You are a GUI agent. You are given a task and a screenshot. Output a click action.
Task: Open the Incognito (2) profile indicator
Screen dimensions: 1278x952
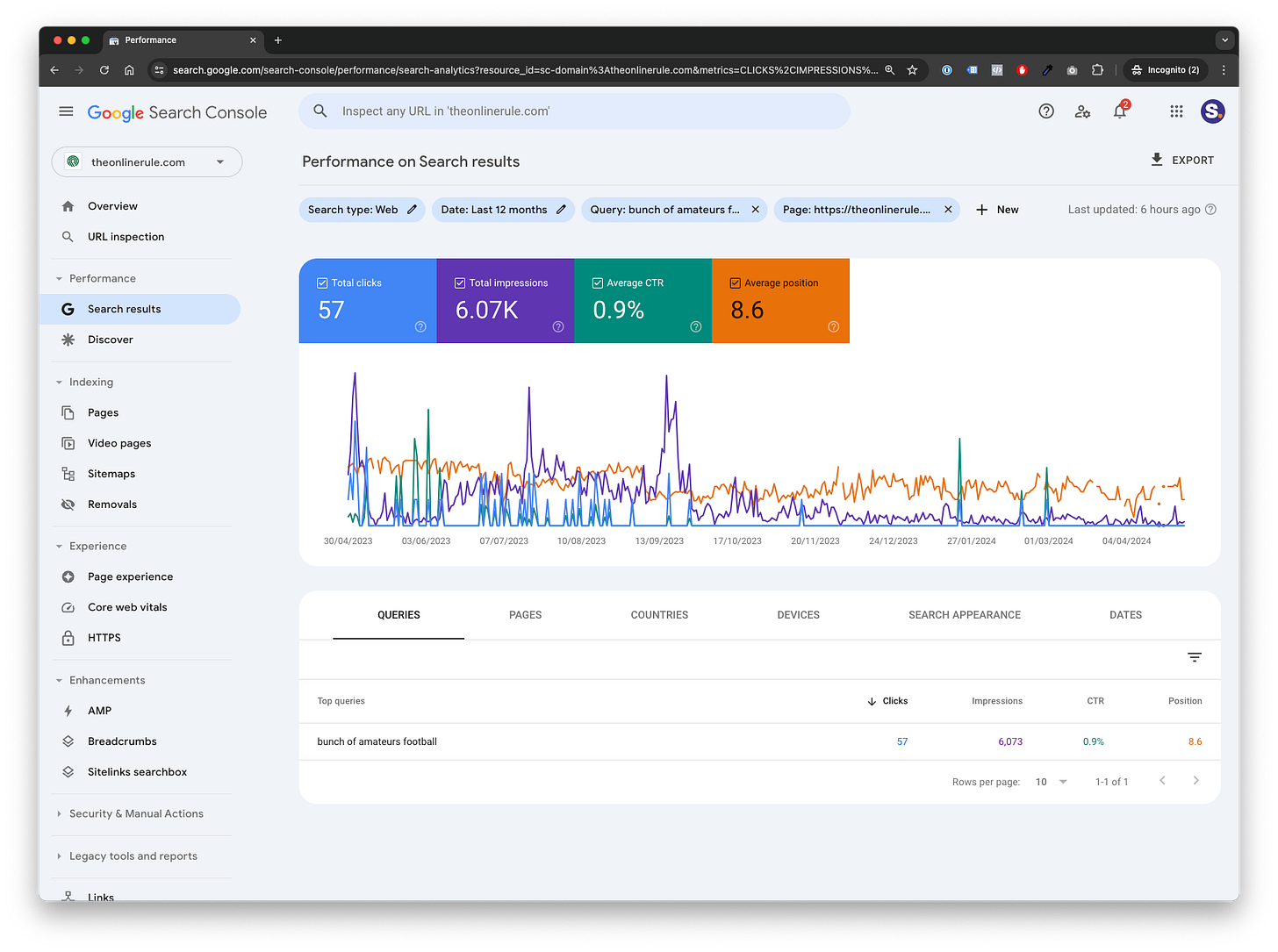click(x=1165, y=70)
